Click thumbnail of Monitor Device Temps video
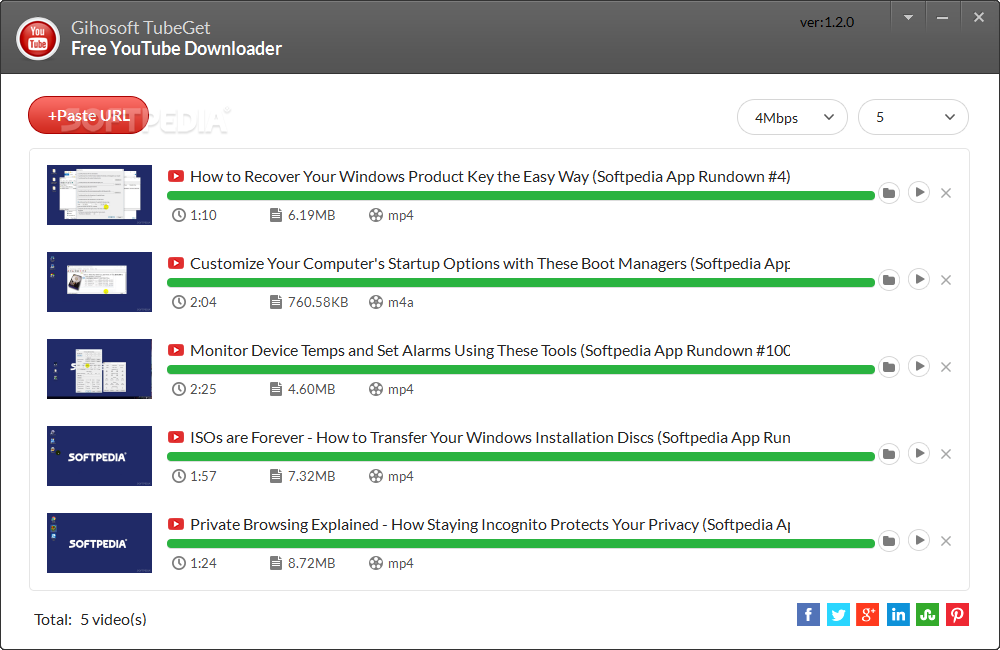This screenshot has width=1000, height=650. click(99, 369)
